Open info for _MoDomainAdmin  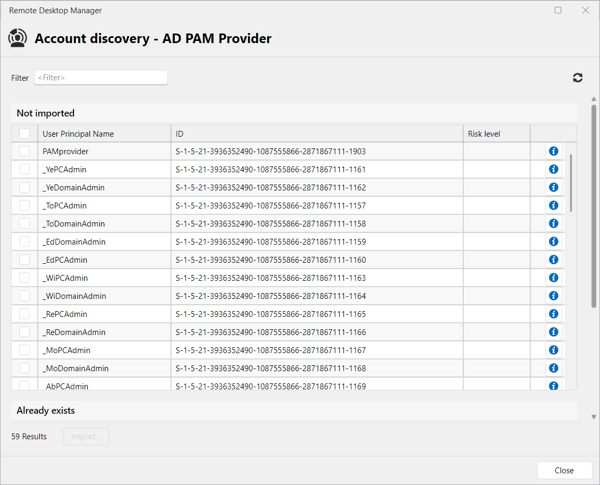553,368
